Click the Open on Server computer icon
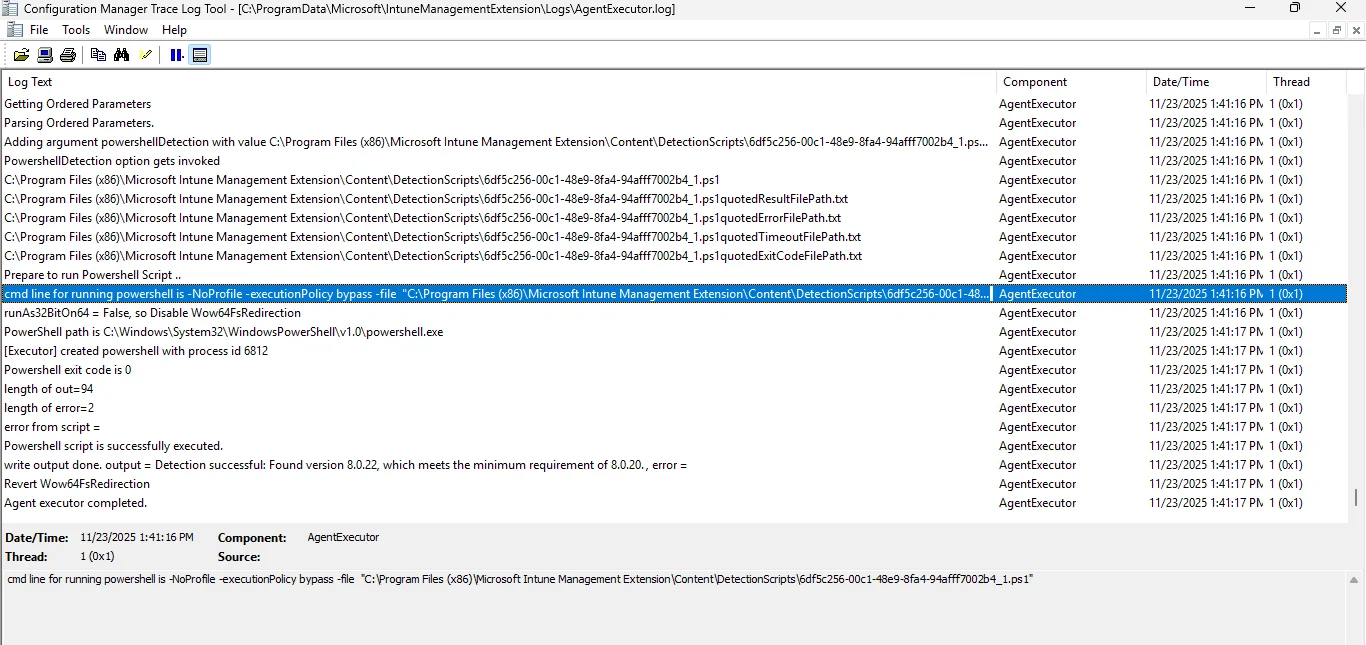Viewport: 1366px width, 645px height. point(45,55)
